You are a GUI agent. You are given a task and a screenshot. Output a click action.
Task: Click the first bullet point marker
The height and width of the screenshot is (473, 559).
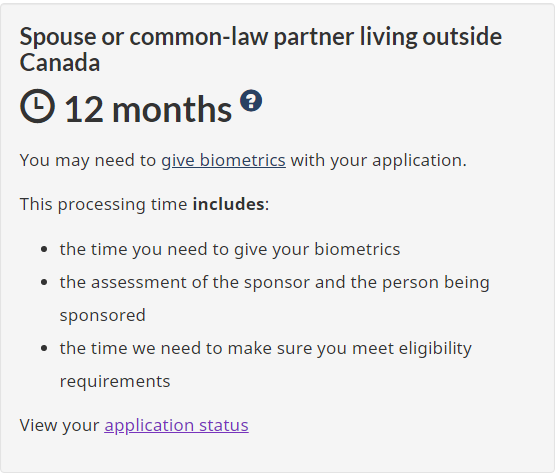[44, 250]
